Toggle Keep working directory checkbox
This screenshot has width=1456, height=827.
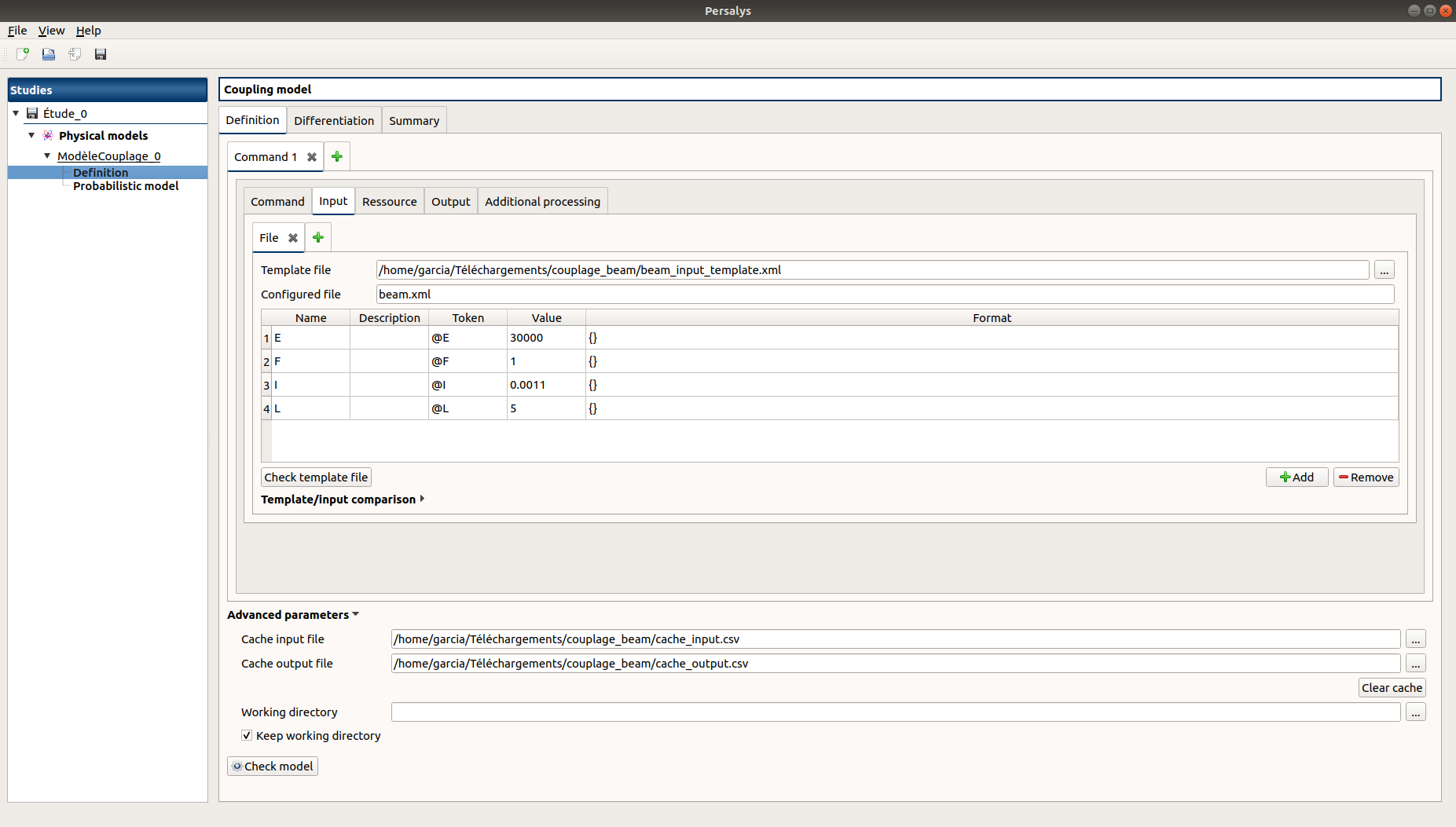(247, 736)
